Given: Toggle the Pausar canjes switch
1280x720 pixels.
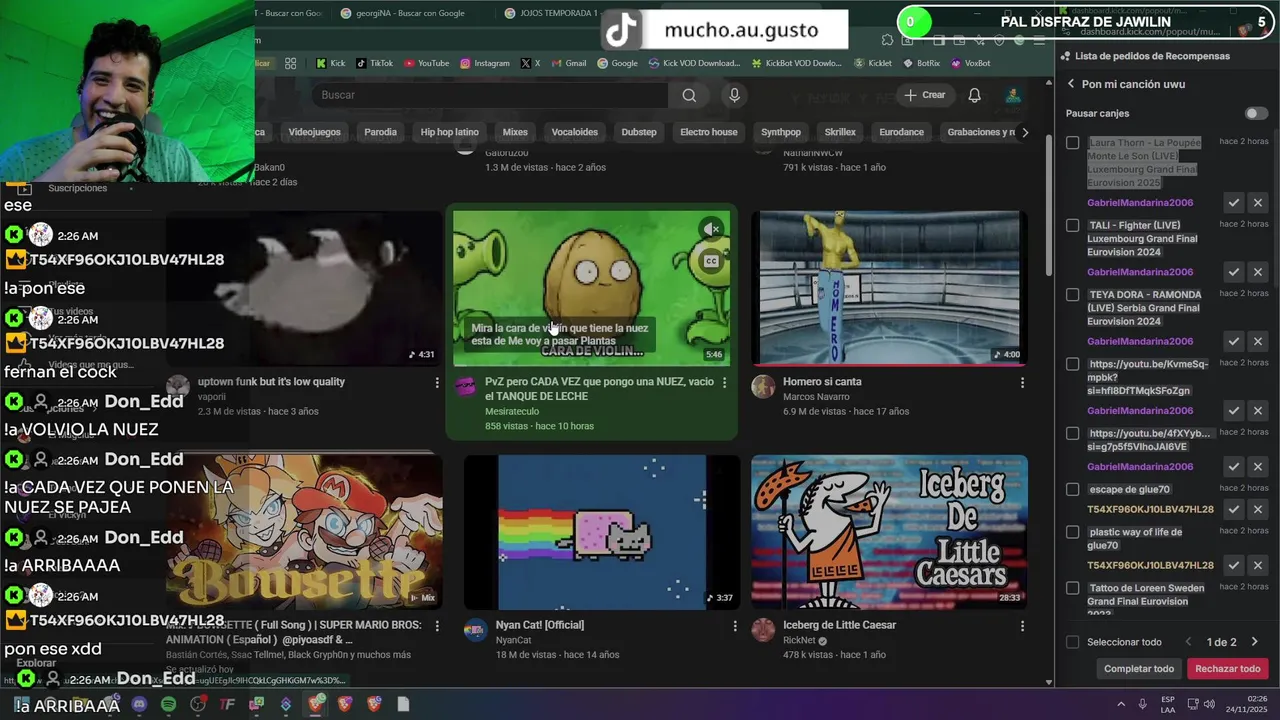Looking at the screenshot, I should pos(1256,113).
